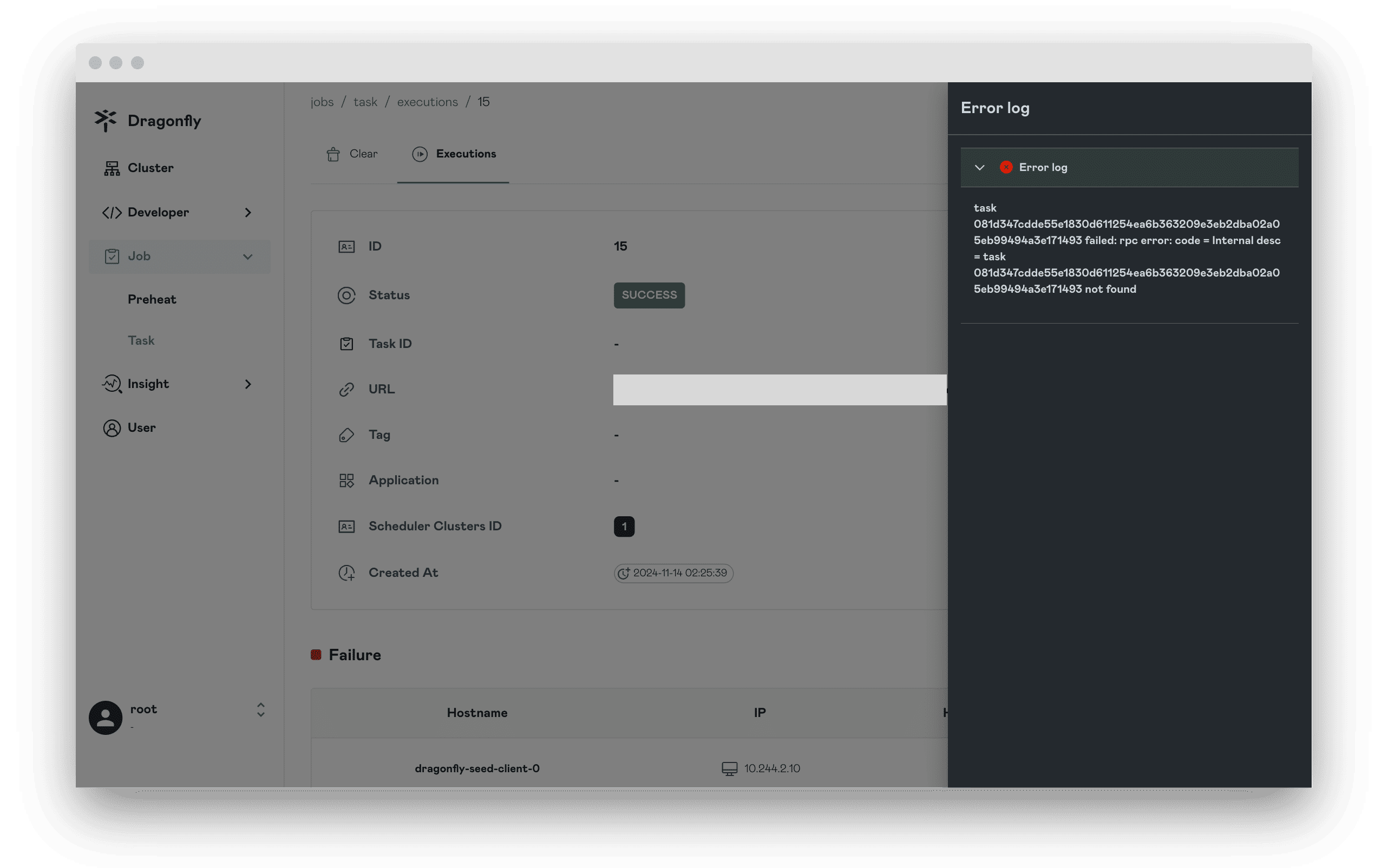Collapse the Job menu chevron
The height and width of the screenshot is (868, 1388).
click(247, 257)
